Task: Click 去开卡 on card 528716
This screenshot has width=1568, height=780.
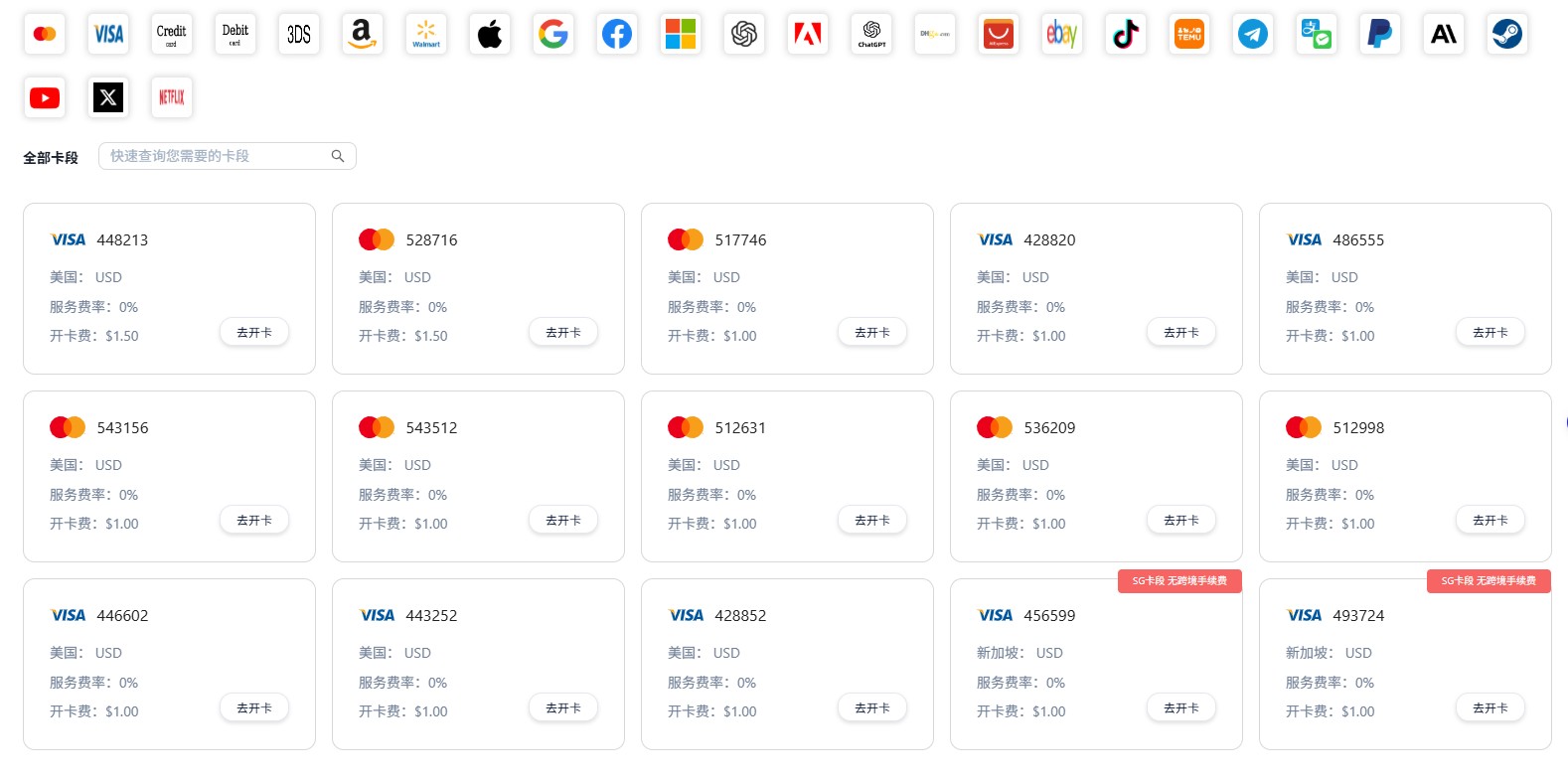Action: (x=563, y=333)
